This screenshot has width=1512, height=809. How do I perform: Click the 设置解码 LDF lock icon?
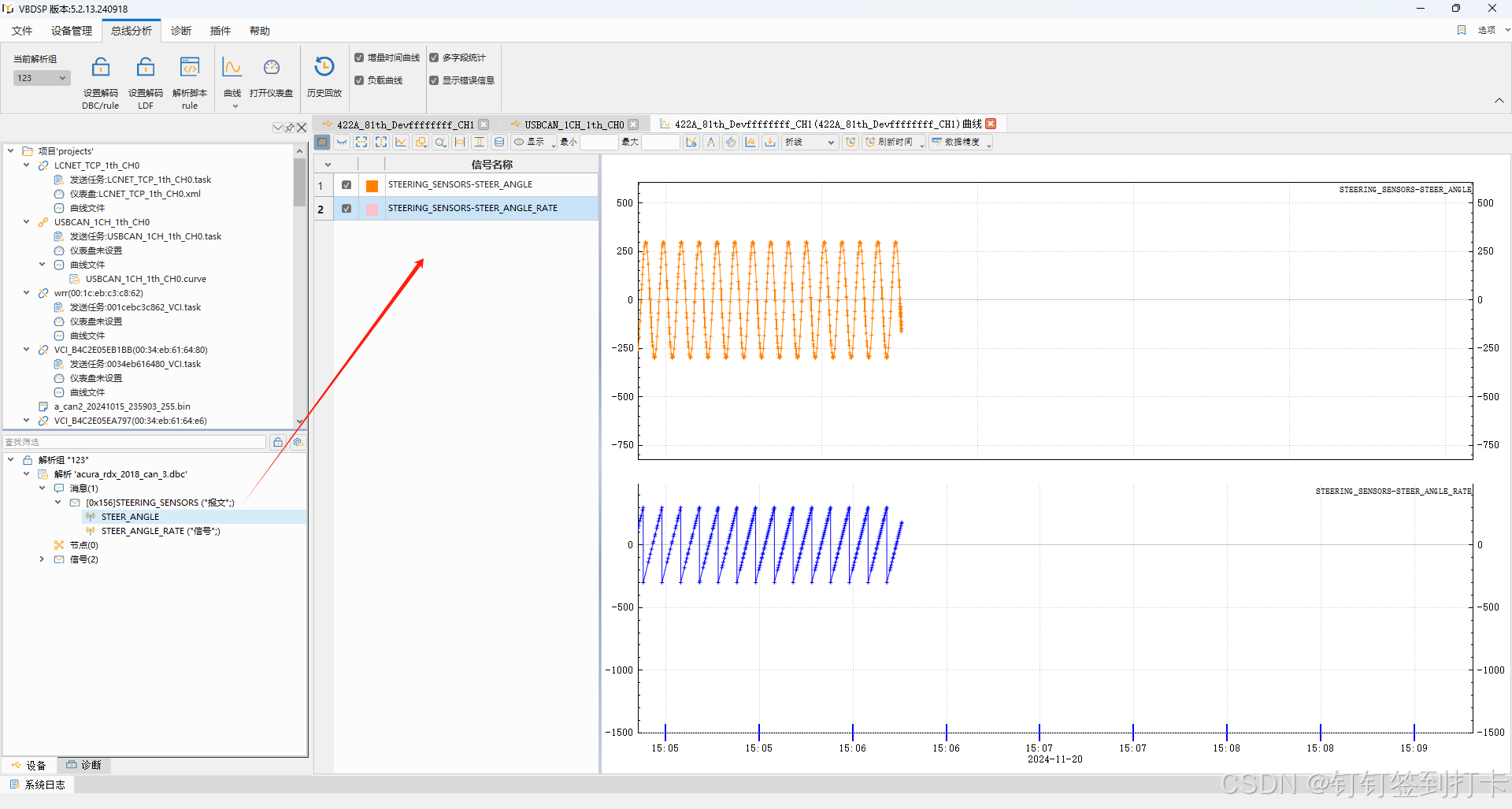146,67
